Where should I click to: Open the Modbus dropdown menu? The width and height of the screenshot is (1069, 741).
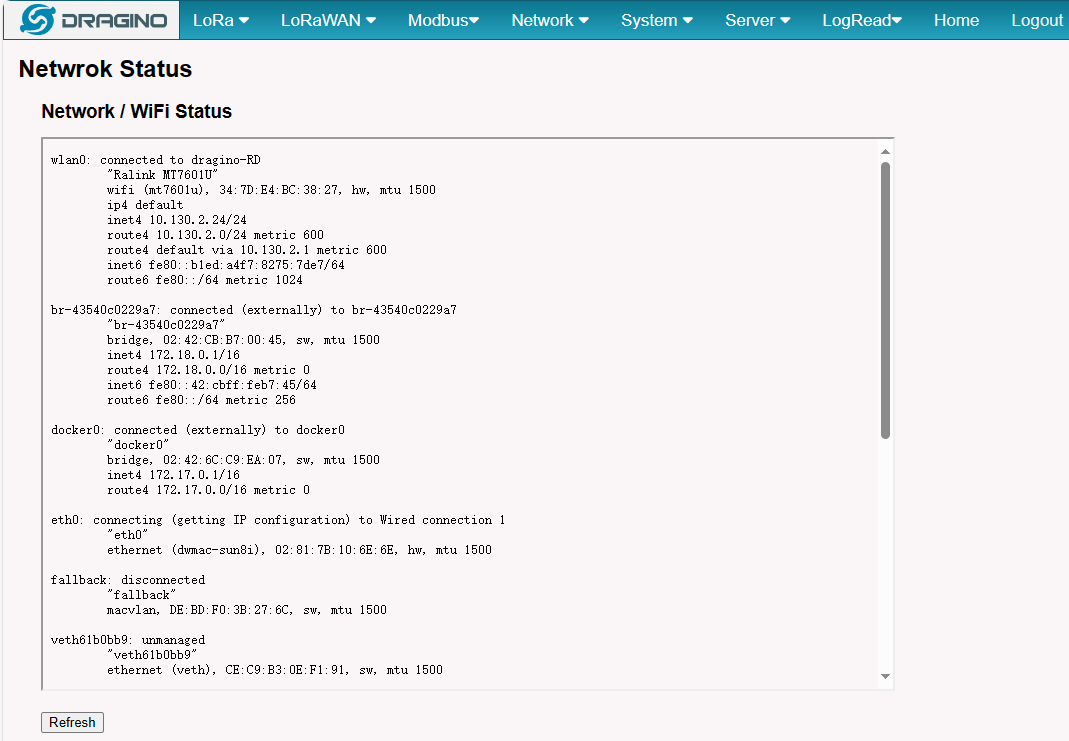[x=443, y=20]
